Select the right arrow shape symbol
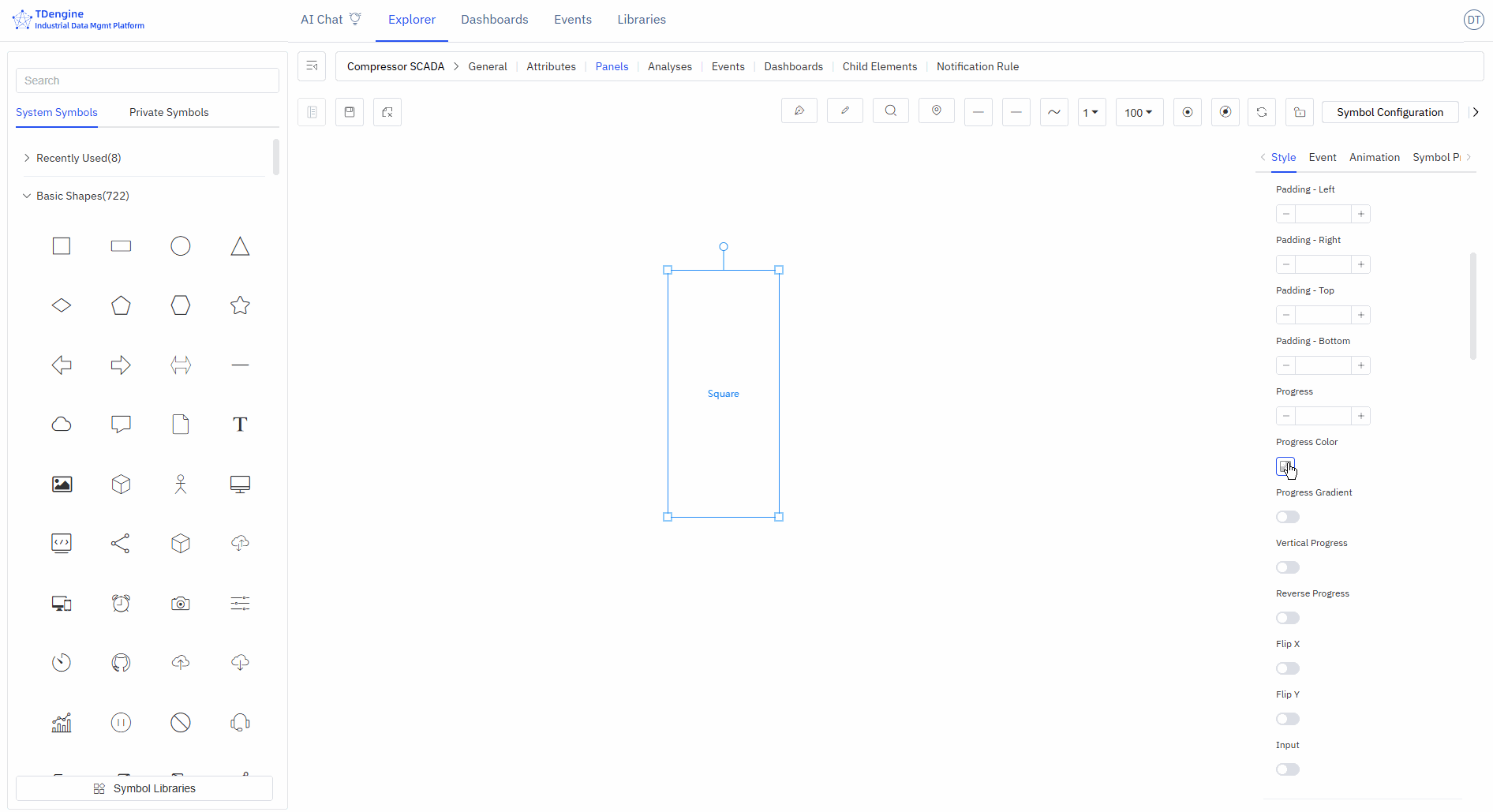The width and height of the screenshot is (1493, 812). 120,365
